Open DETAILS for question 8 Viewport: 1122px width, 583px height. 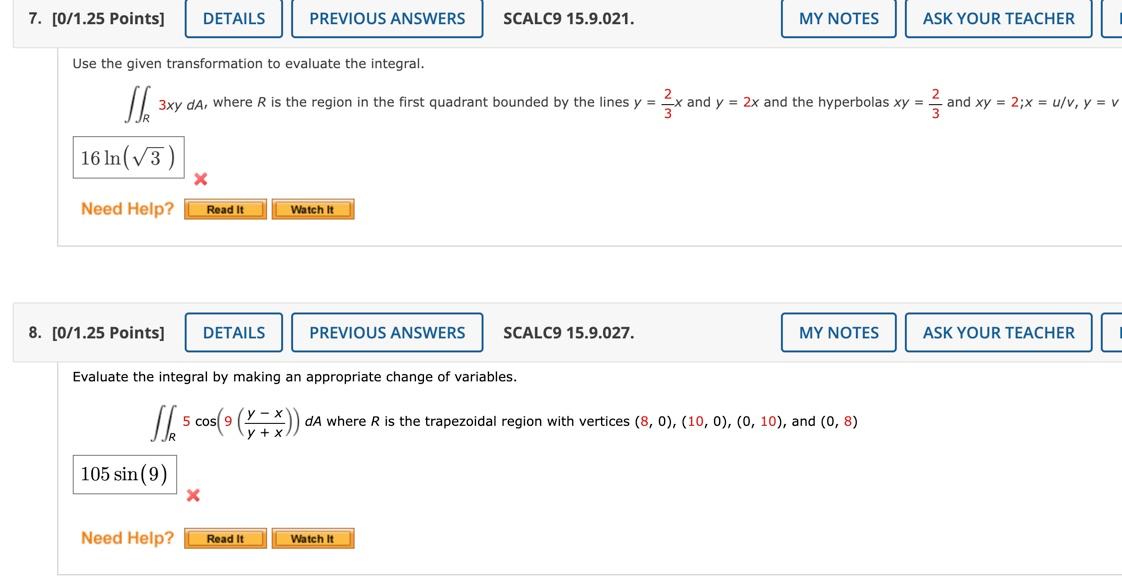click(233, 332)
